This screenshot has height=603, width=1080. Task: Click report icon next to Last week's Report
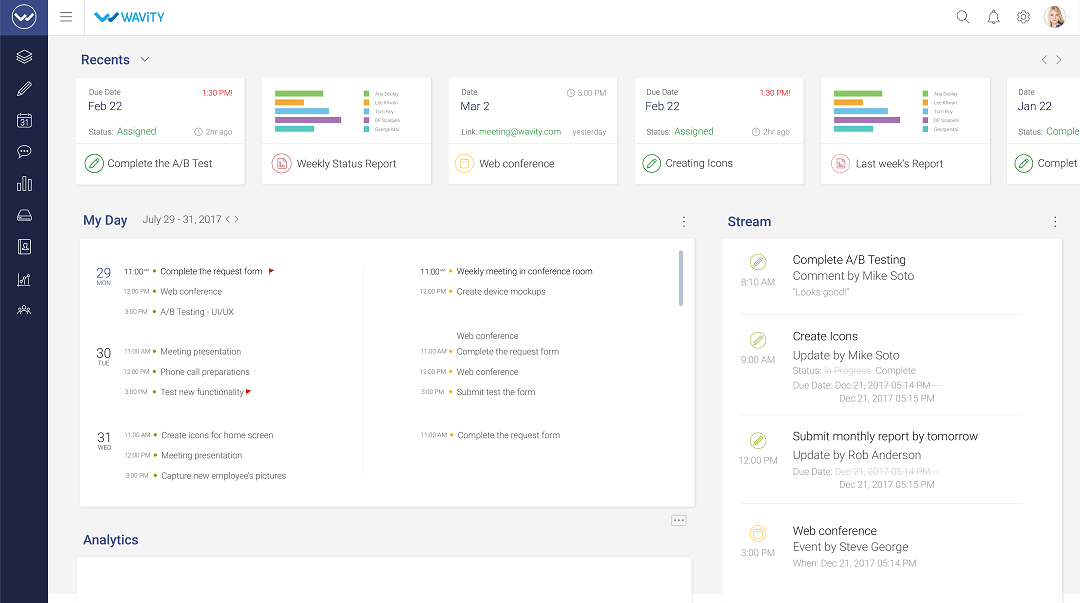click(840, 163)
